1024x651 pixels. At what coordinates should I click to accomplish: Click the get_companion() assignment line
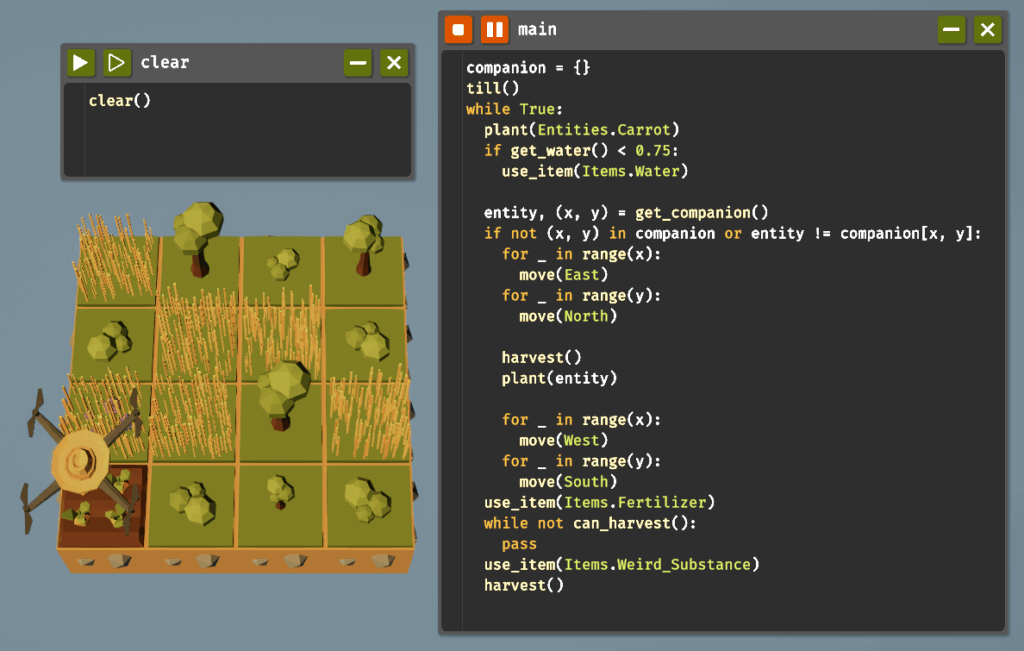(625, 212)
